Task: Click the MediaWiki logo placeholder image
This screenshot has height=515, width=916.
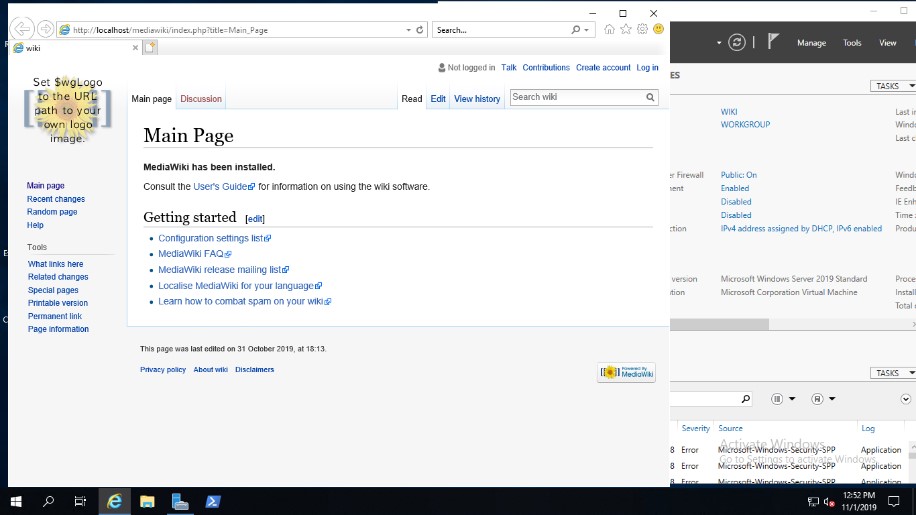Action: tap(67, 110)
